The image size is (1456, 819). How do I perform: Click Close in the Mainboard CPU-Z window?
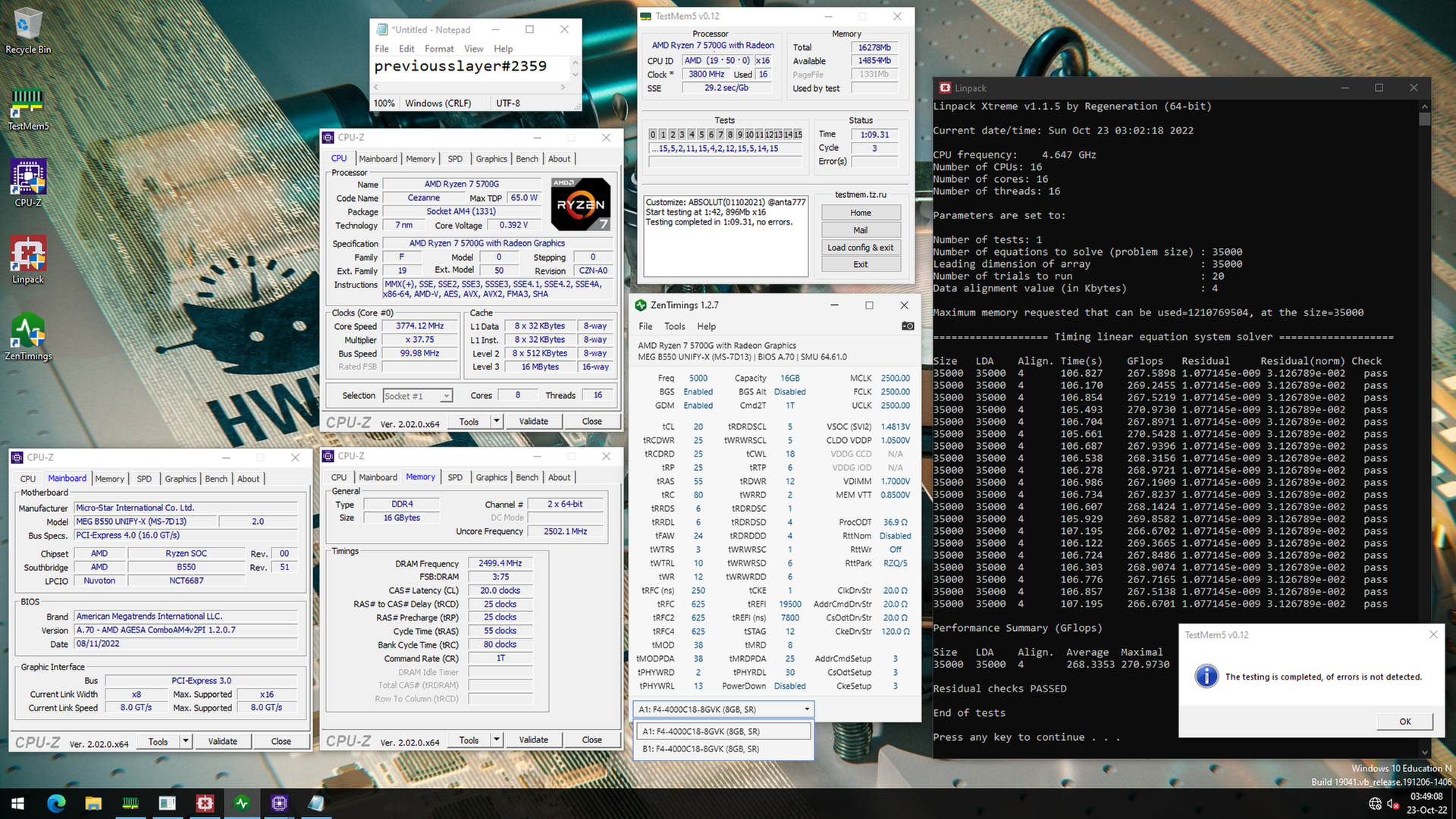pos(281,741)
